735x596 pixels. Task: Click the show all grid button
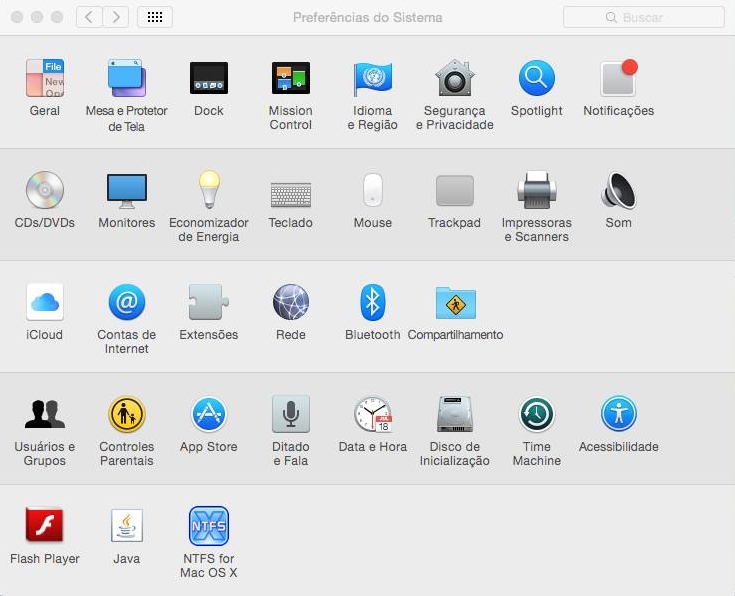coord(155,17)
